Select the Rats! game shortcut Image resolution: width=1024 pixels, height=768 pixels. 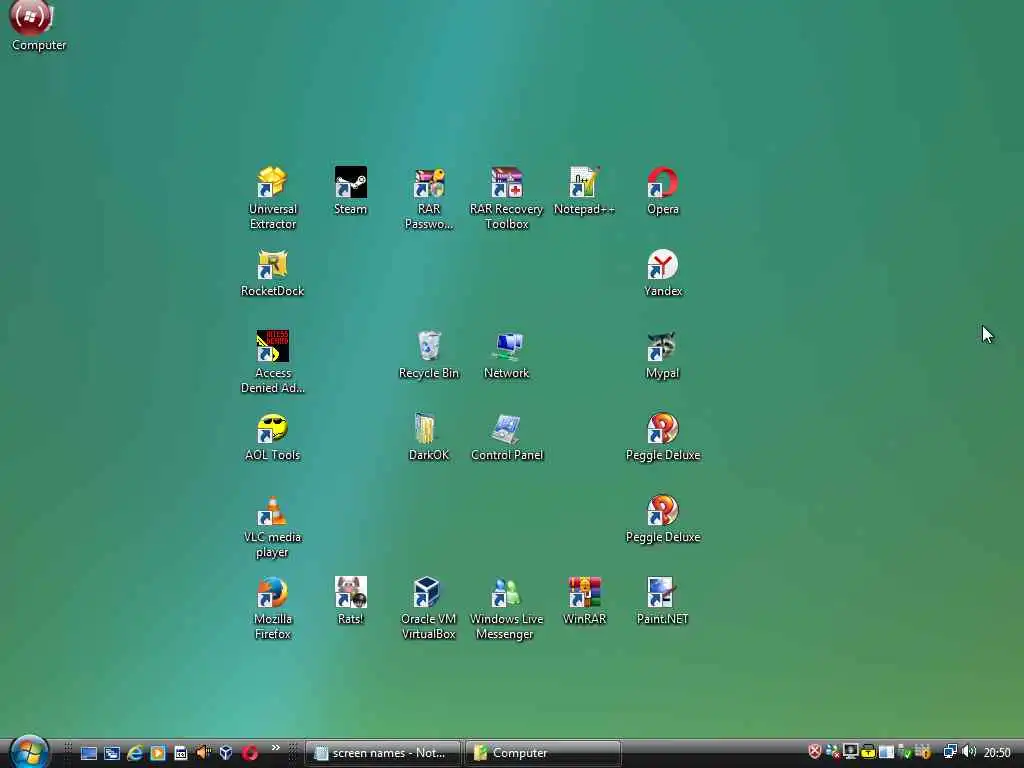pos(351,601)
